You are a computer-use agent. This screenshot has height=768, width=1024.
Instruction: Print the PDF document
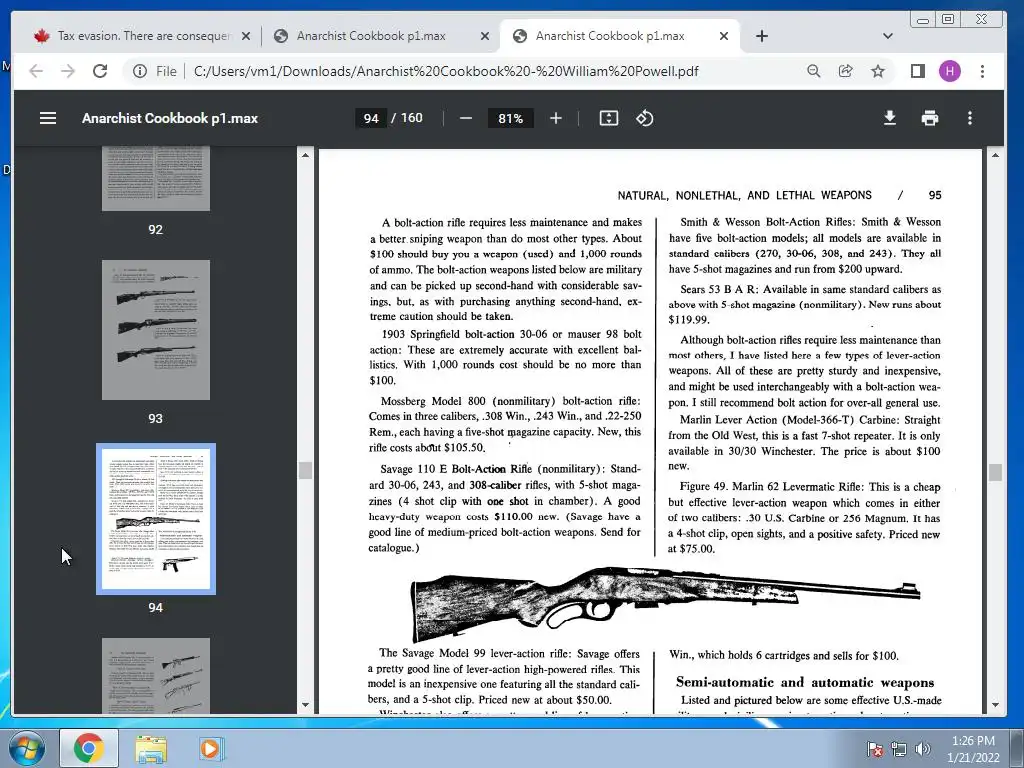tap(930, 118)
